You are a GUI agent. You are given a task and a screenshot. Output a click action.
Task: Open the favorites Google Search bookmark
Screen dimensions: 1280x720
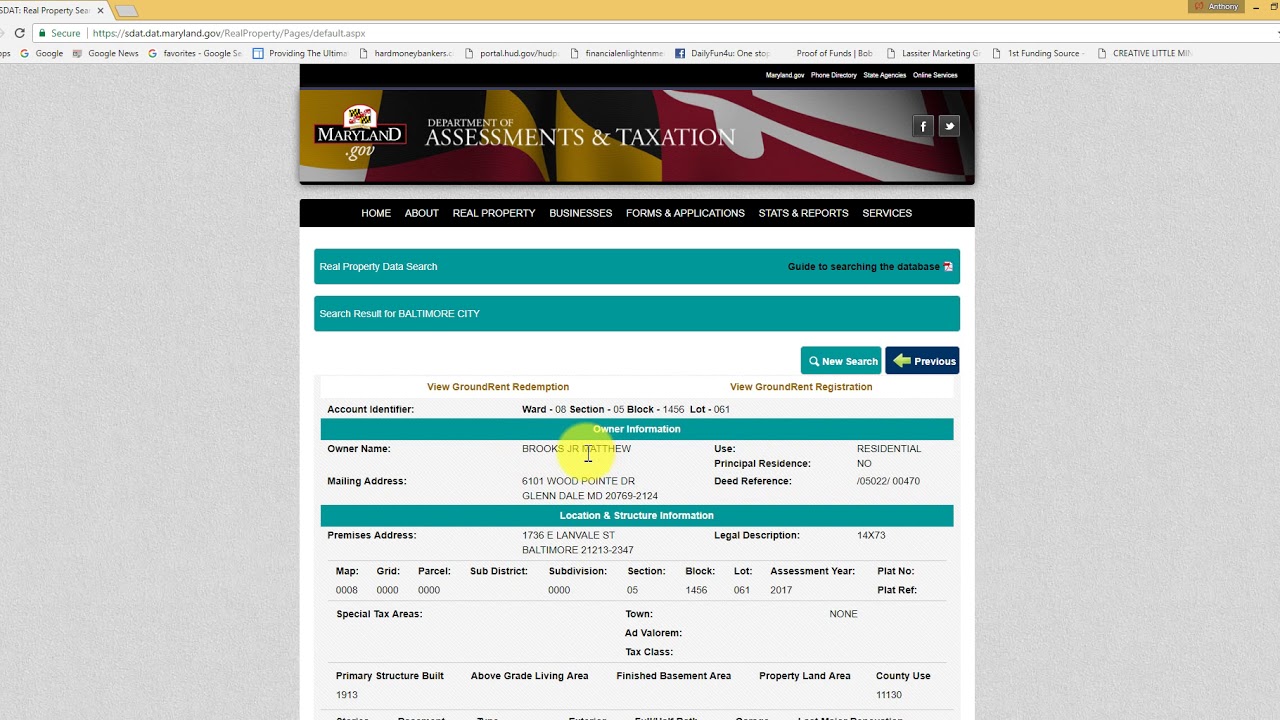[x=195, y=53]
